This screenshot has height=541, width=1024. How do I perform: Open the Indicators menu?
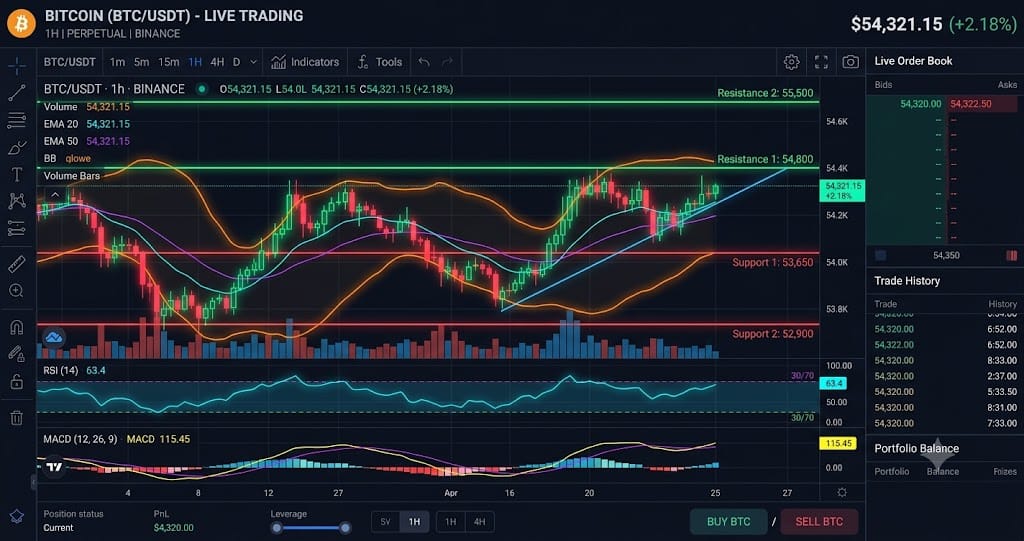point(305,62)
